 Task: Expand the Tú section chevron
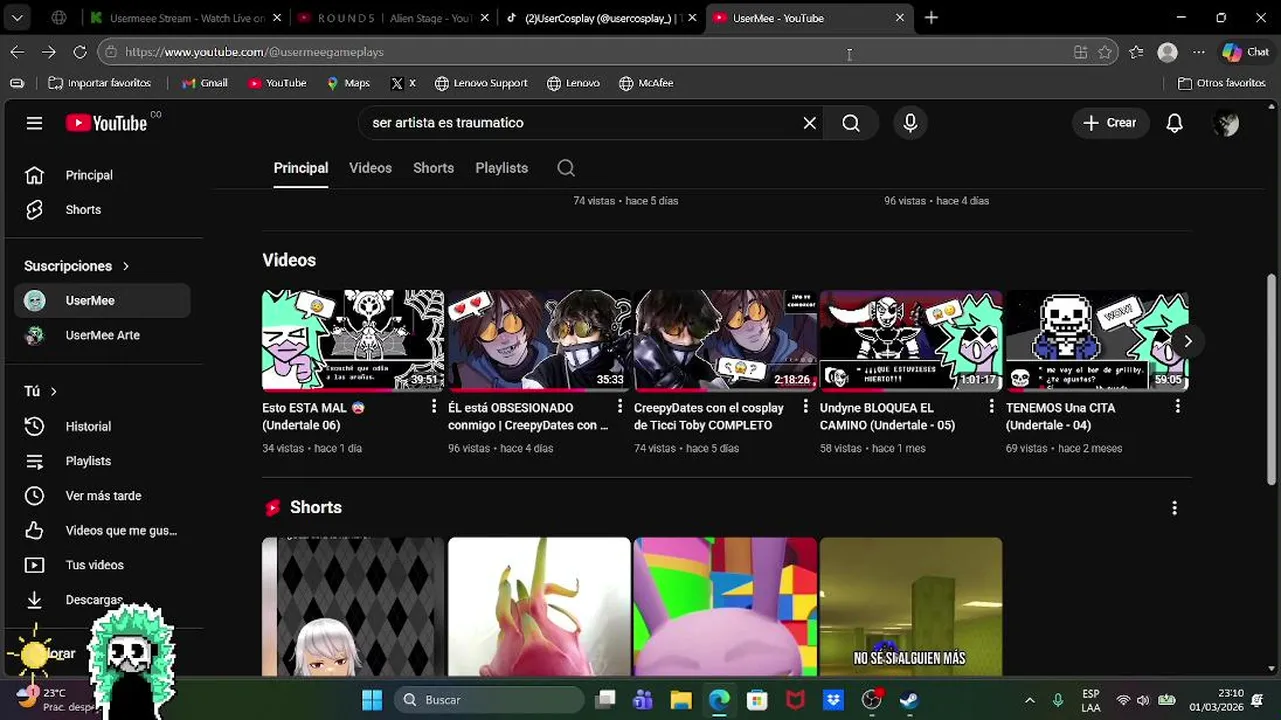53,391
